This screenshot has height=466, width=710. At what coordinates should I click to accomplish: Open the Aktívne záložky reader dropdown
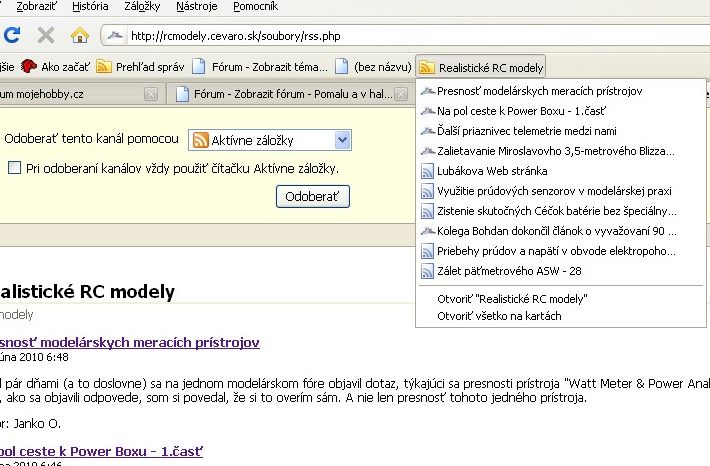tap(270, 140)
